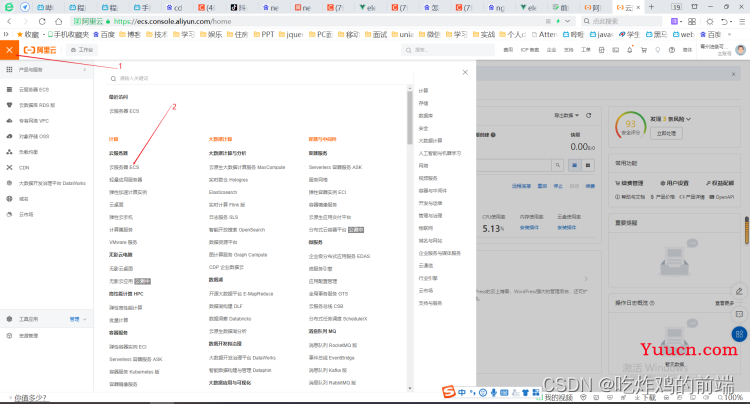
Task: Open 专有网络 VPC in the sidebar
Action: [33, 121]
